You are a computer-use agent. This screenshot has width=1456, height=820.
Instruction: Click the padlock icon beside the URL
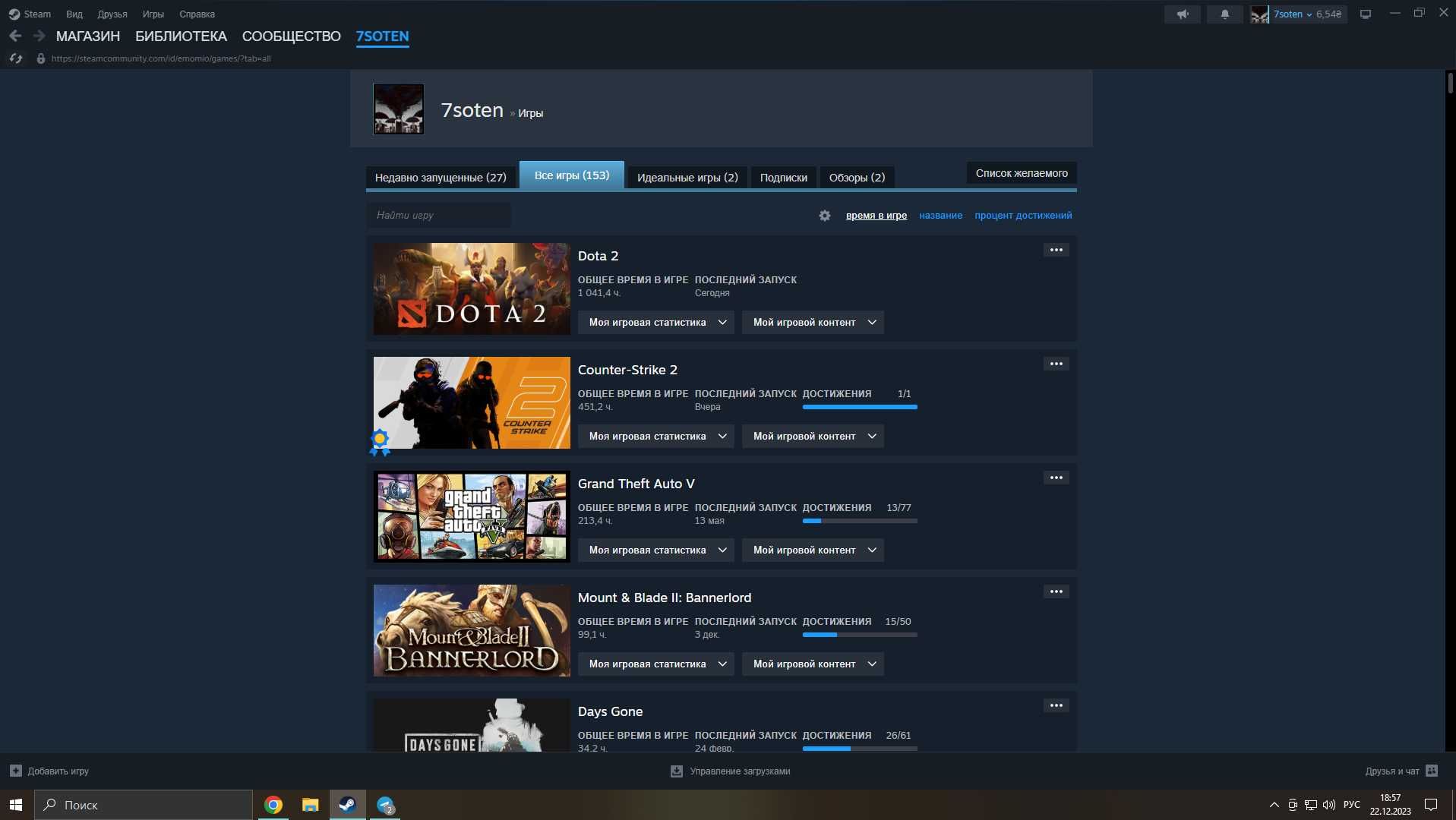point(41,58)
